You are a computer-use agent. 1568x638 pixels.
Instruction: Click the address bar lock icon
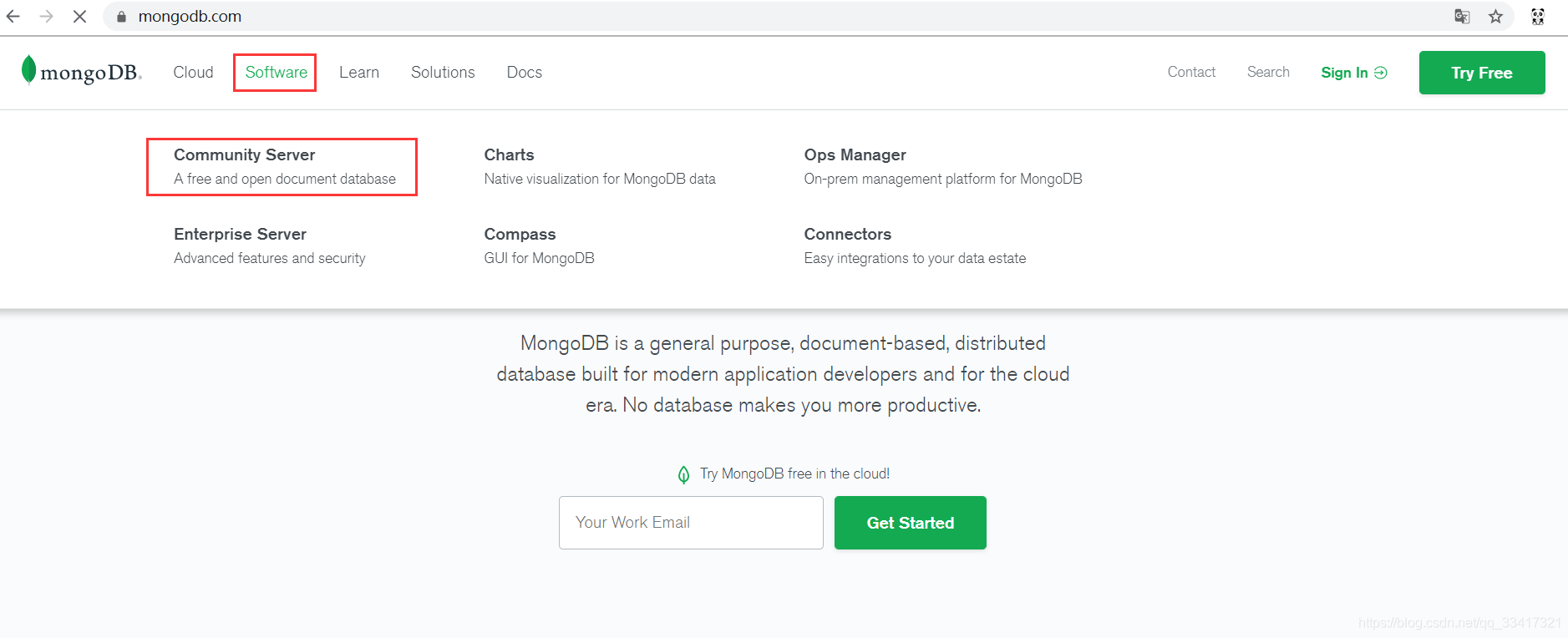[121, 17]
